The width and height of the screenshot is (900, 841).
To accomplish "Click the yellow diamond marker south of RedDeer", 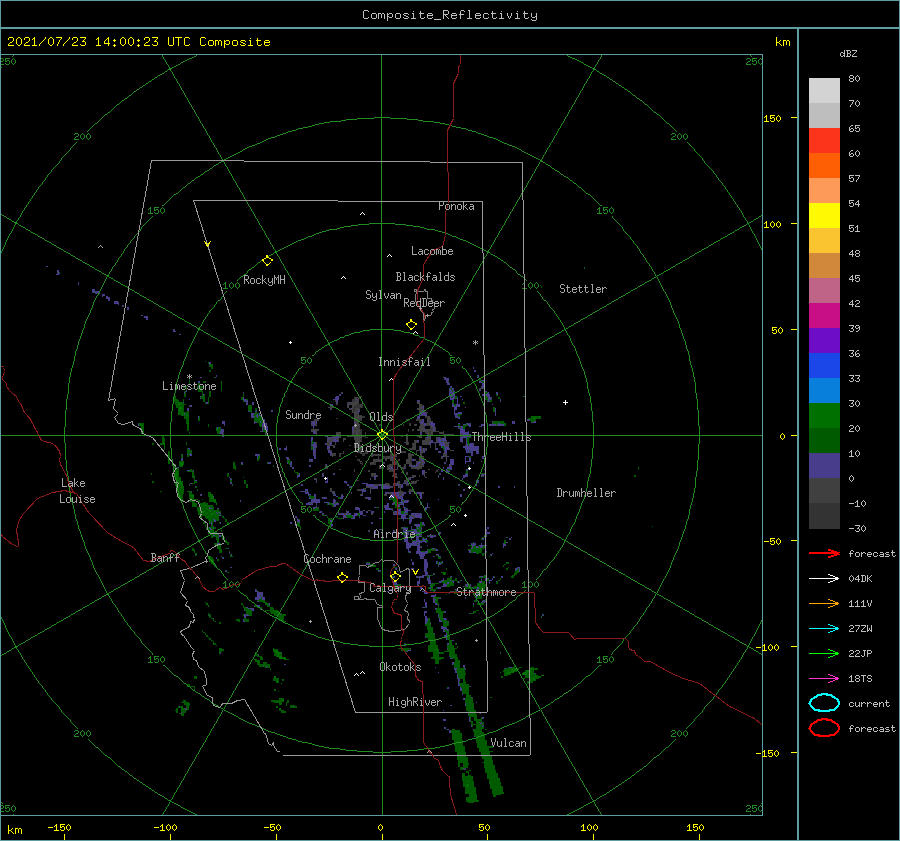I will pyautogui.click(x=411, y=325).
